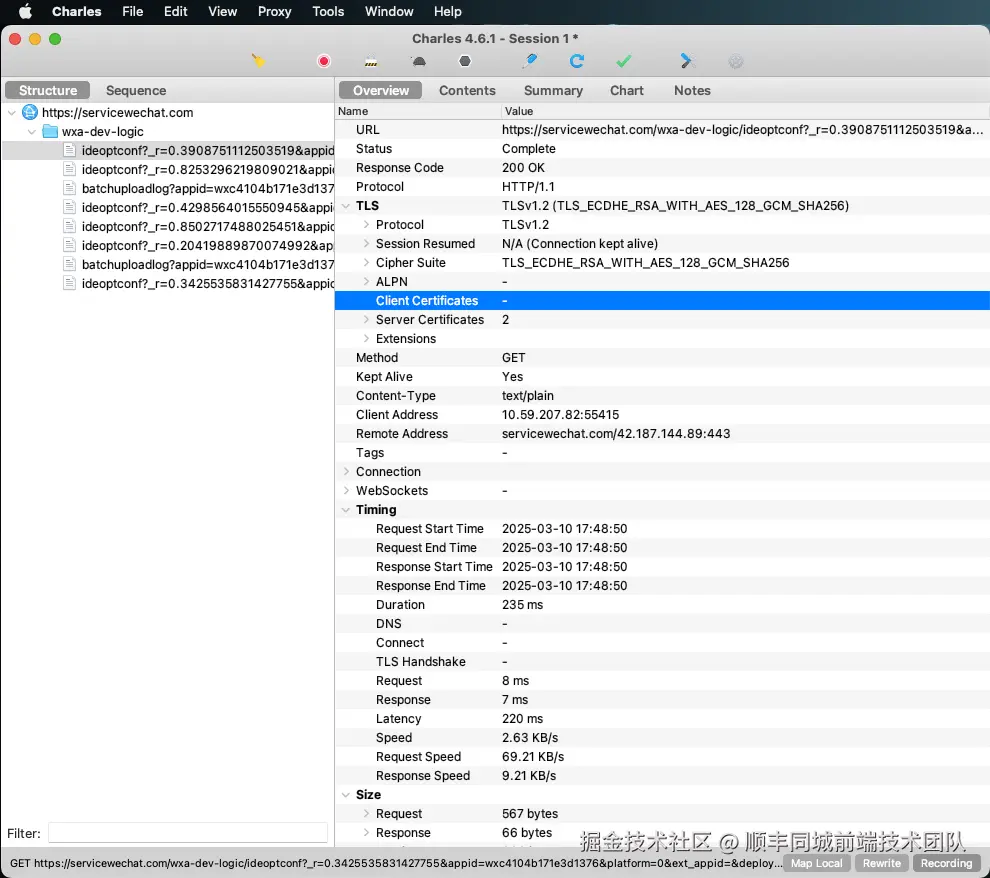Viewport: 990px width, 878px height.
Task: Expand the Session Resumed row
Action: (366, 244)
